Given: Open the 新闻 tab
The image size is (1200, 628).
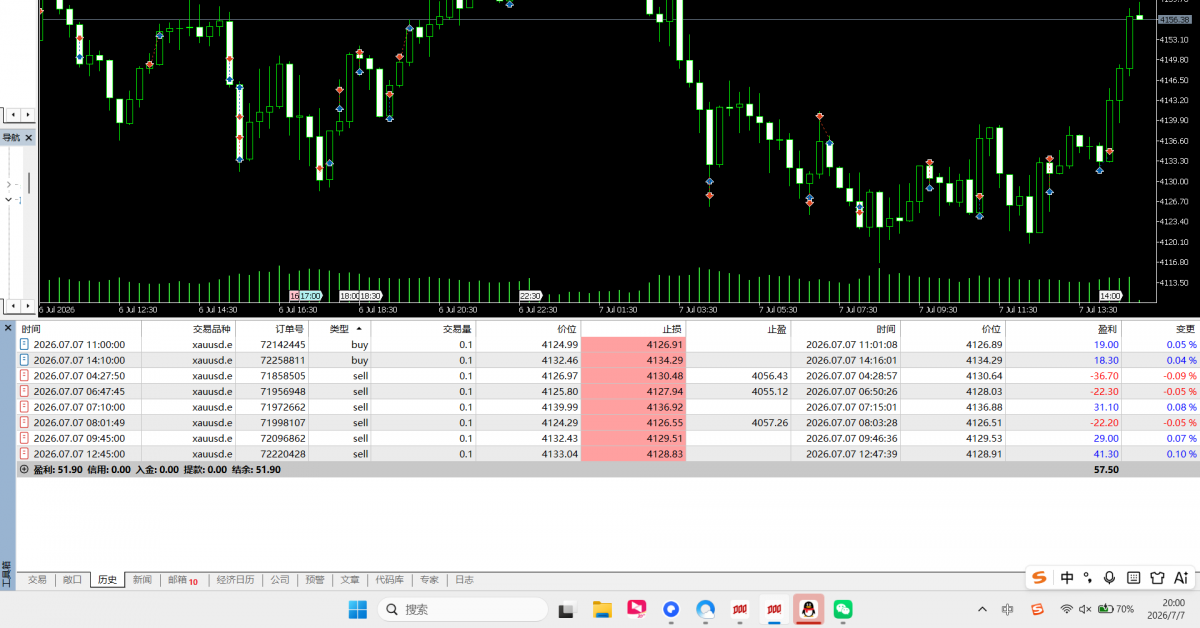Looking at the screenshot, I should point(142,580).
